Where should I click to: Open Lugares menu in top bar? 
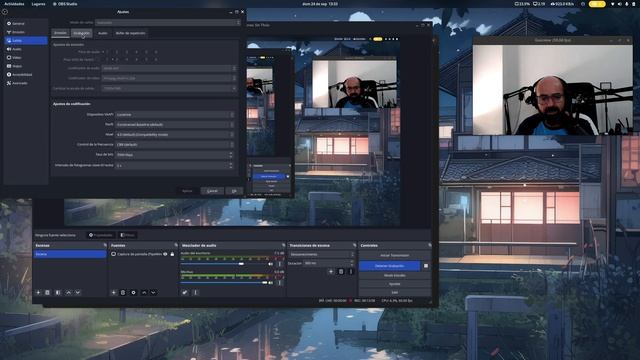point(38,4)
